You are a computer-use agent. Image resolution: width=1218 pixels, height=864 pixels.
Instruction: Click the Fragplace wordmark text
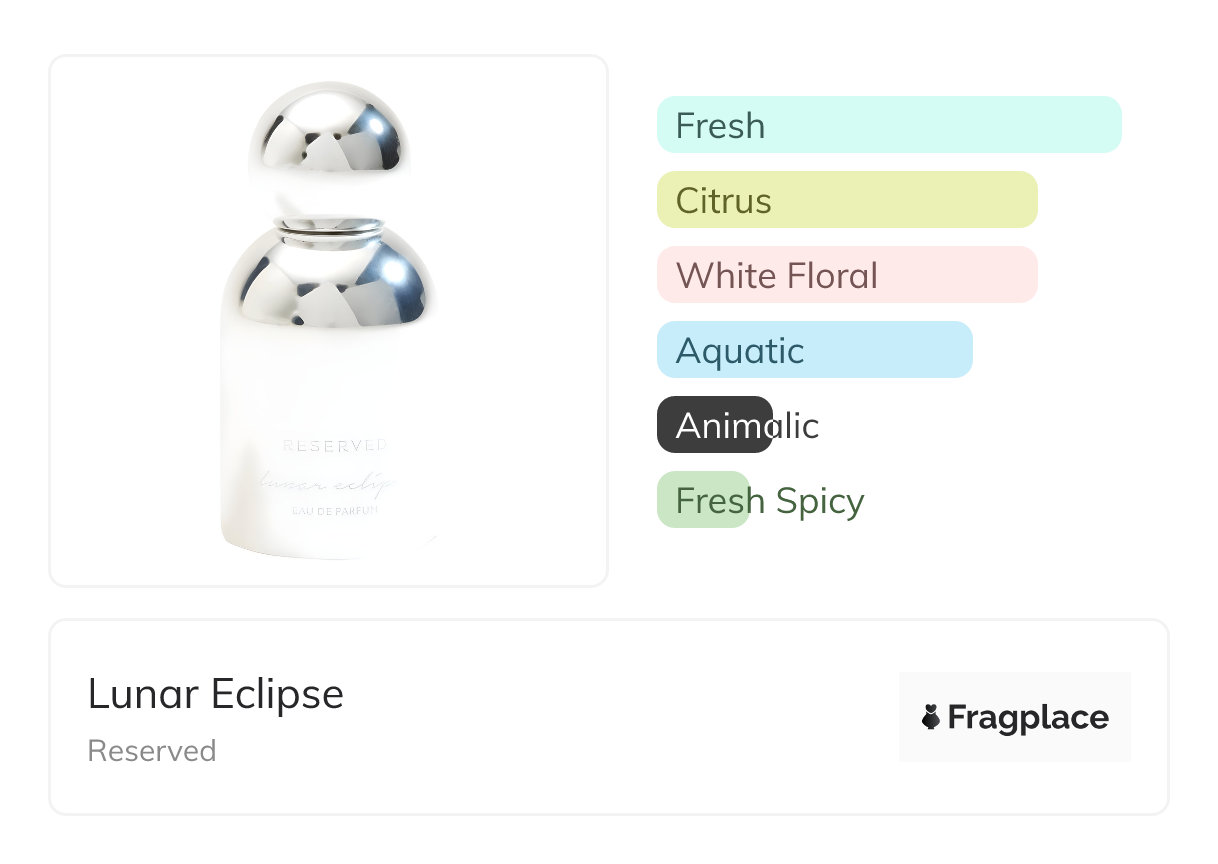coord(1028,717)
